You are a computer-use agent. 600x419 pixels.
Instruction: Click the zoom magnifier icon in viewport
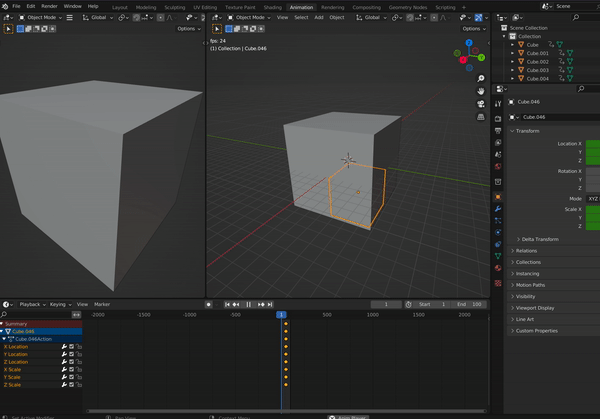click(x=481, y=77)
